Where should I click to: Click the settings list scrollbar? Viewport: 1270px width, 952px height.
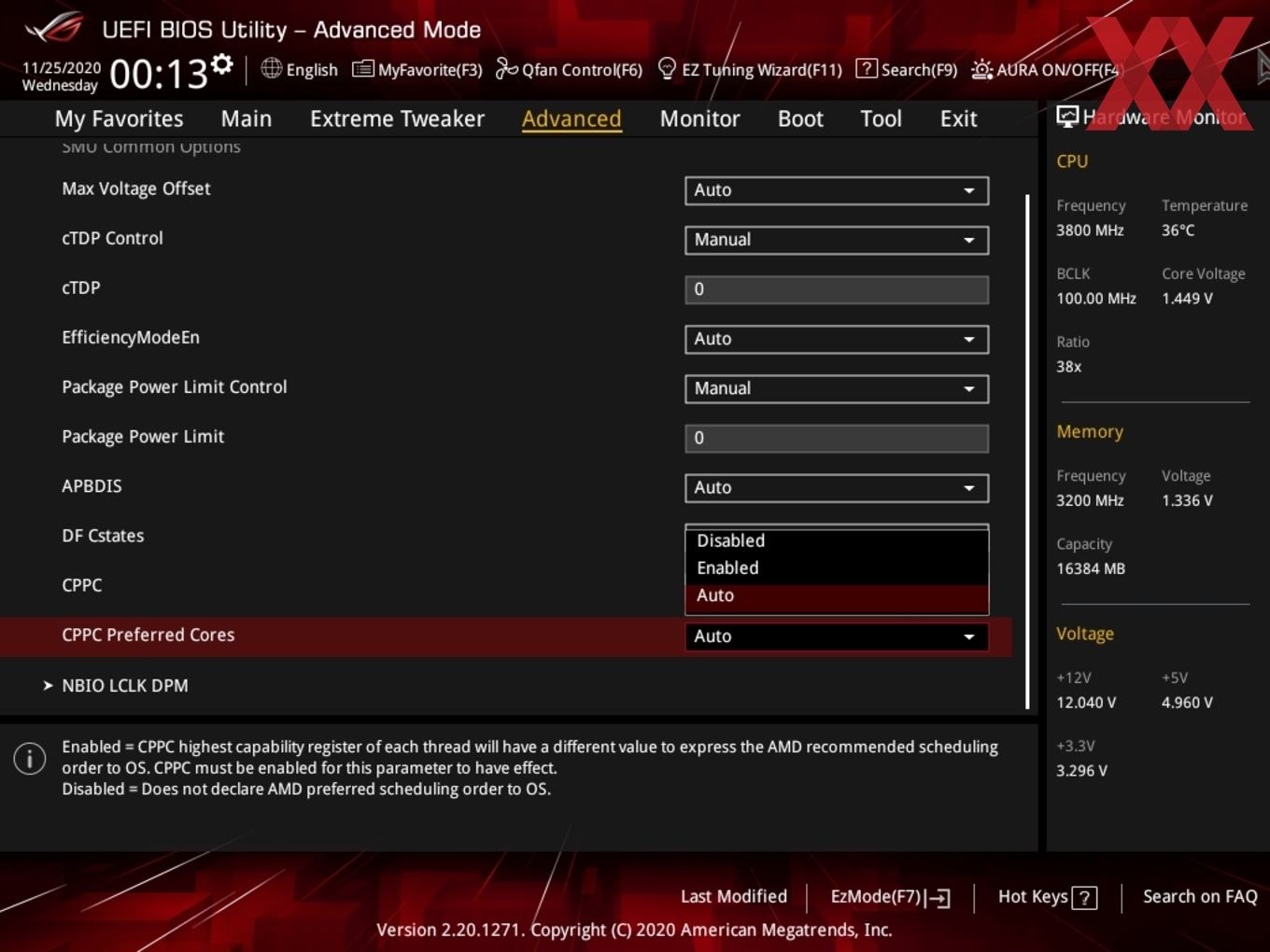click(x=1027, y=452)
